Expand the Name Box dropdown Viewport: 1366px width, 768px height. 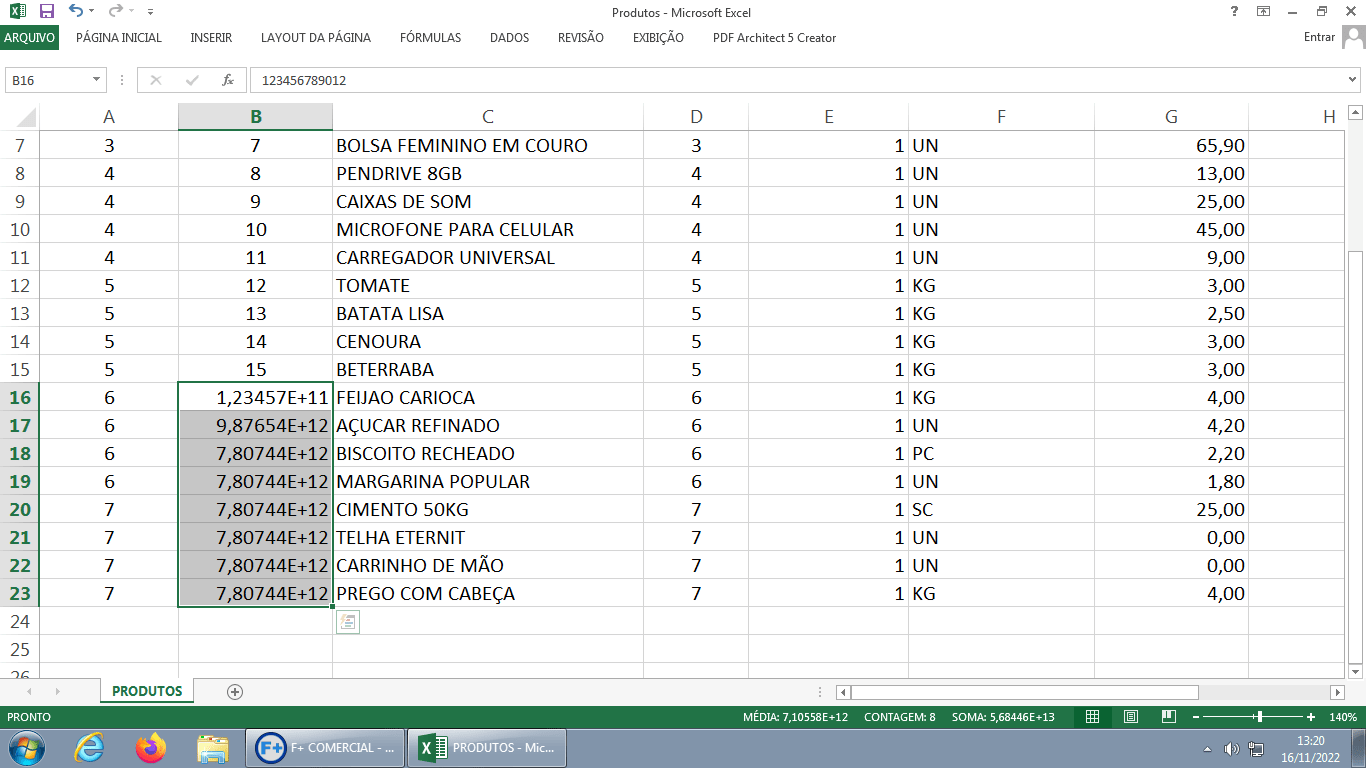pos(97,80)
